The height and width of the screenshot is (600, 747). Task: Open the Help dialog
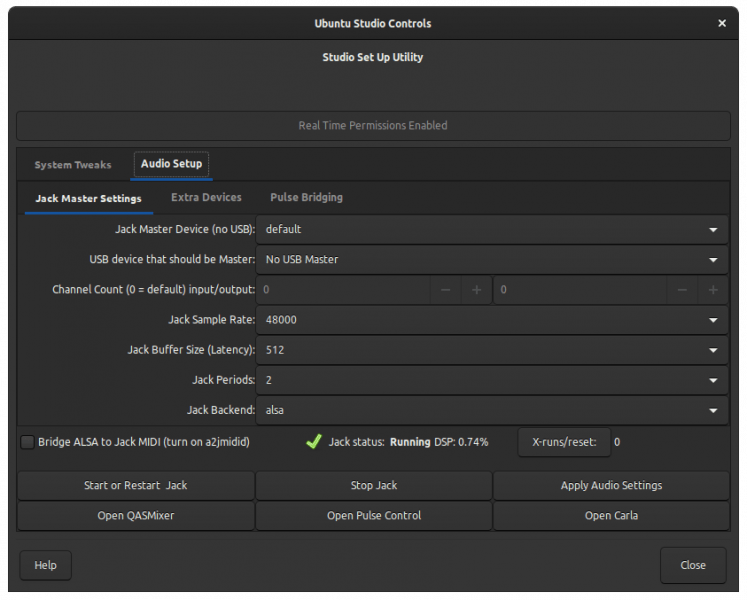coord(45,565)
